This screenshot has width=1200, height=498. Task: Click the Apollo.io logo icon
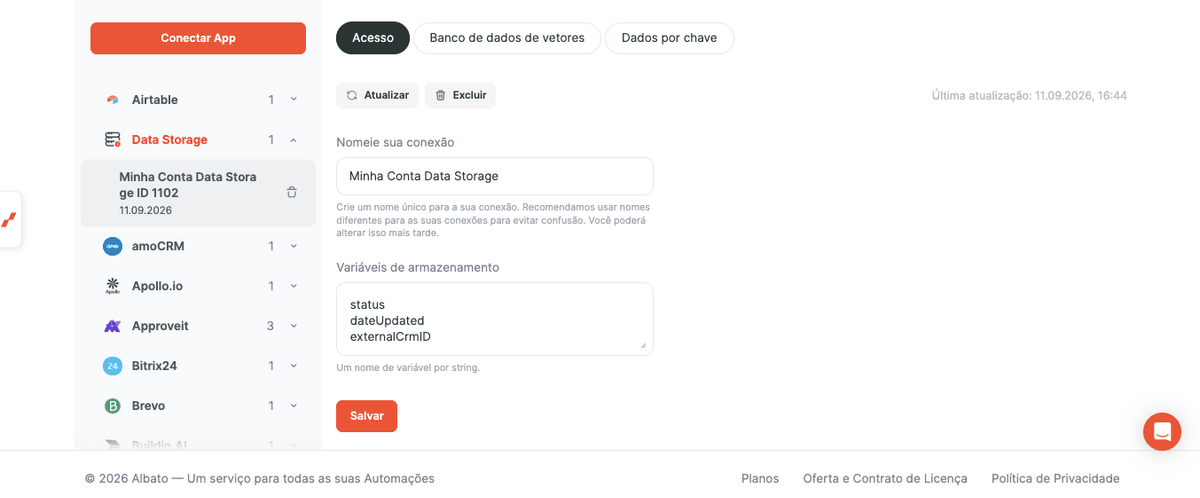pyautogui.click(x=113, y=286)
